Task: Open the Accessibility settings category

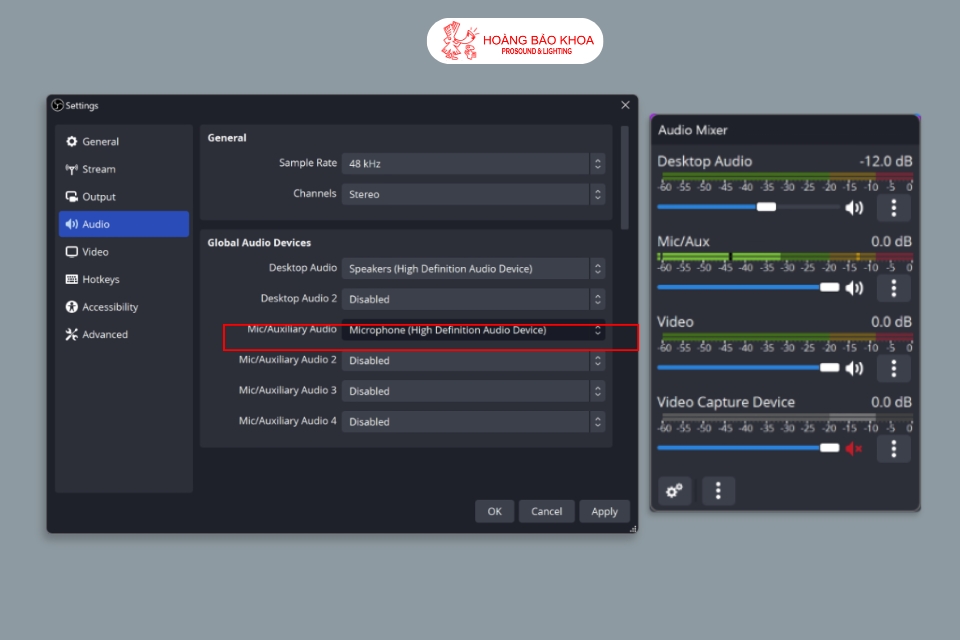Action: 124,307
